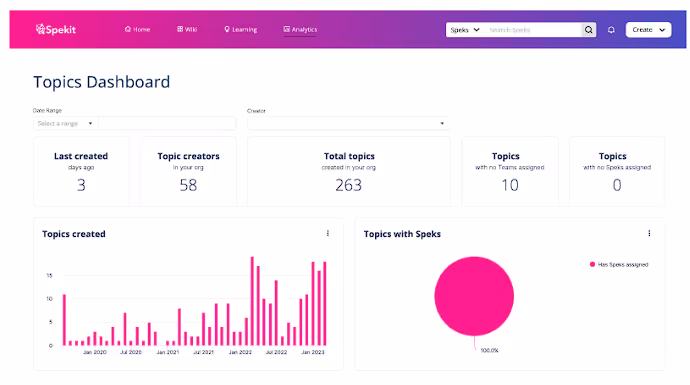Focus the Search Speks input field

[533, 30]
